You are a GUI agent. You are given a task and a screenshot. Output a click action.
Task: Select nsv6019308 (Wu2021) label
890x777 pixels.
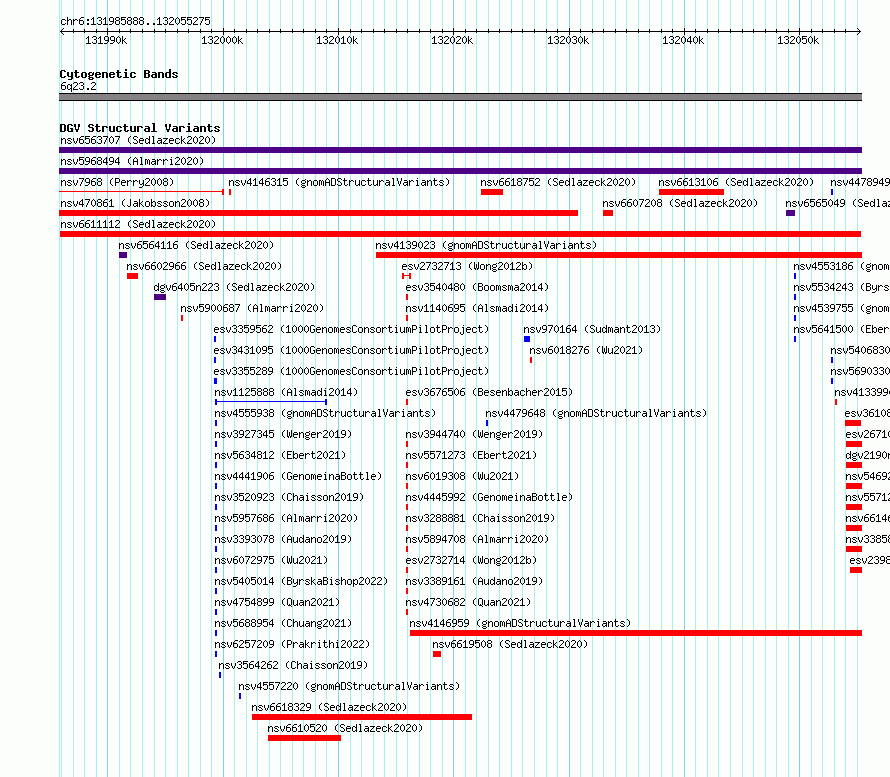point(462,476)
